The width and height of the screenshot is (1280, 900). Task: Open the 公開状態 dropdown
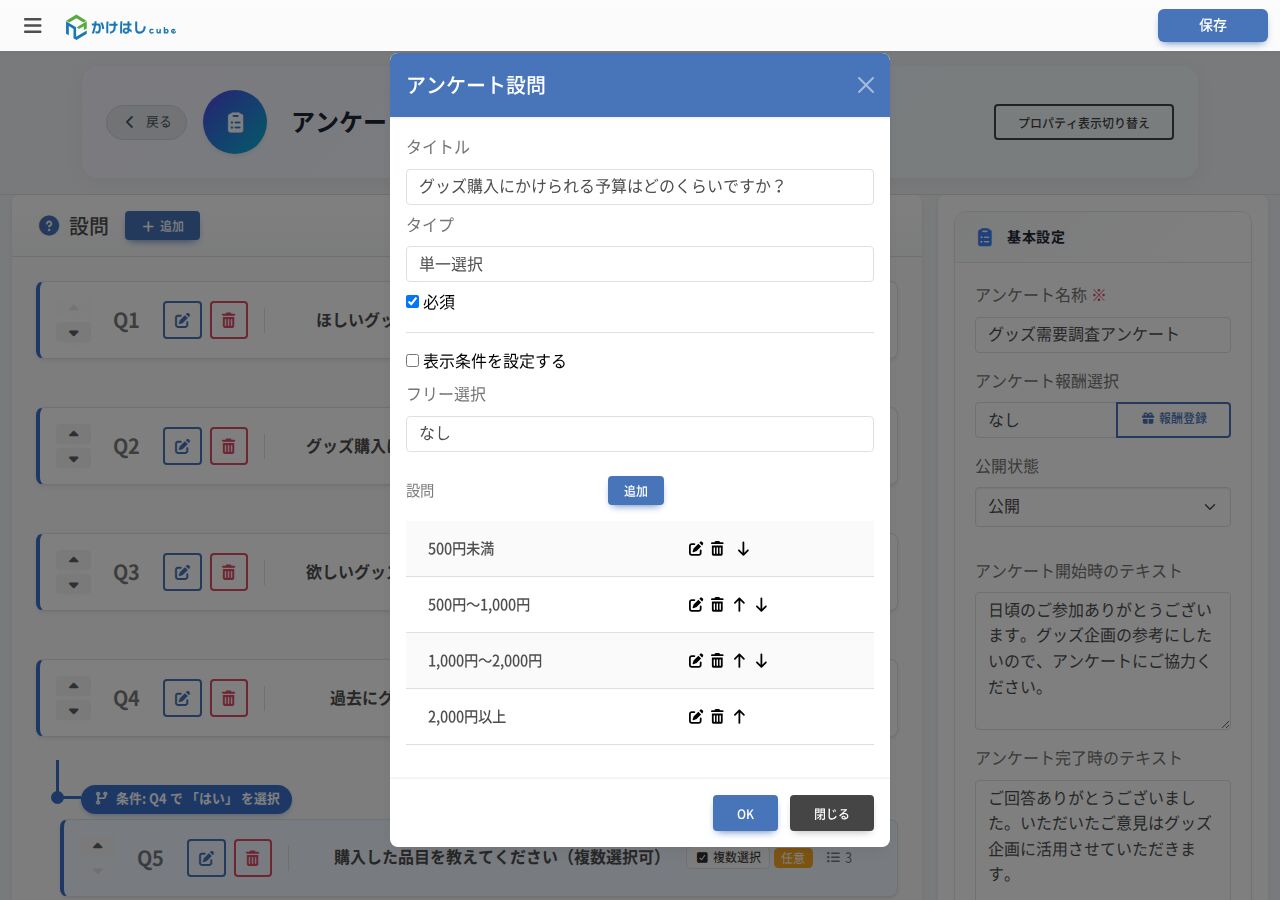tap(1103, 507)
